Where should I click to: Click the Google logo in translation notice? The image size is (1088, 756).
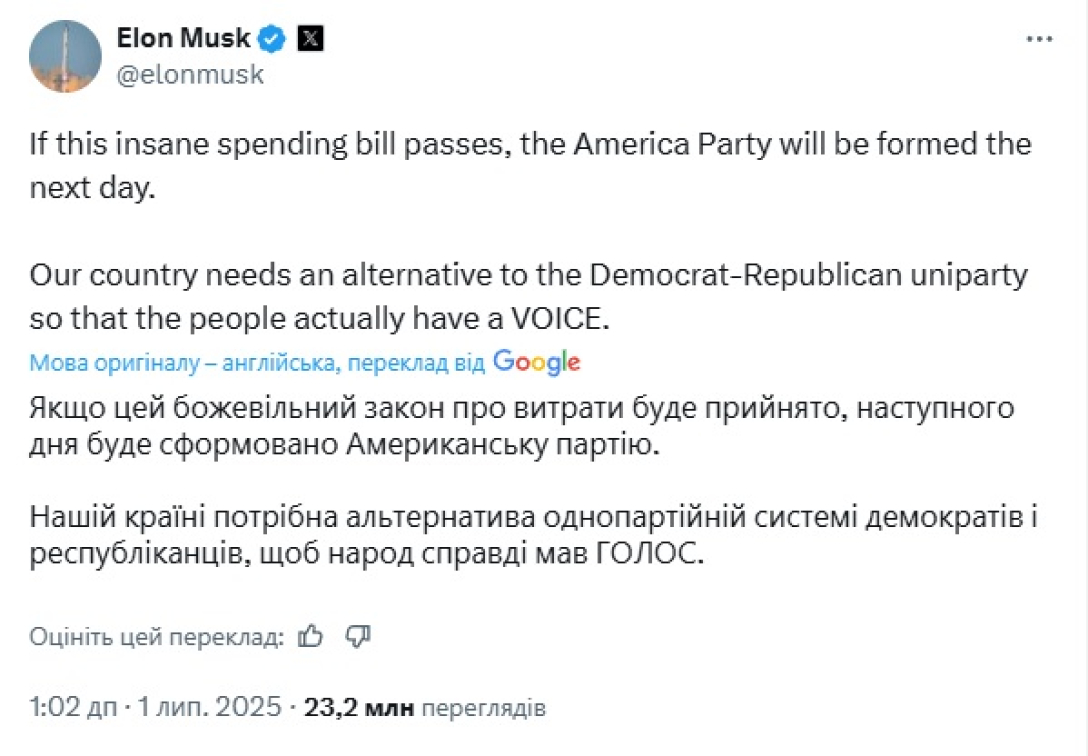pyautogui.click(x=537, y=362)
